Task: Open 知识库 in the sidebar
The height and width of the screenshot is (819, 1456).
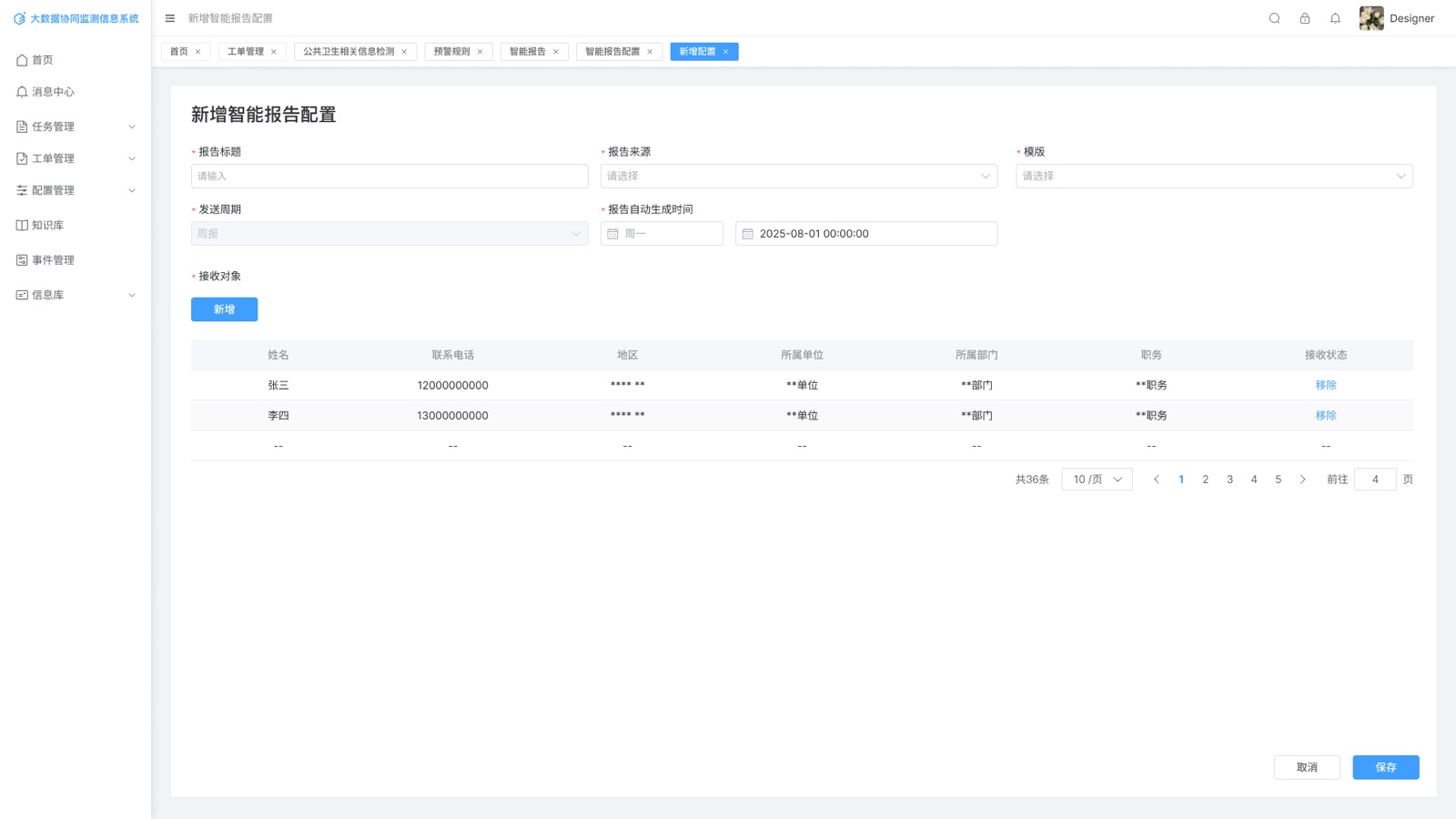Action: point(76,225)
